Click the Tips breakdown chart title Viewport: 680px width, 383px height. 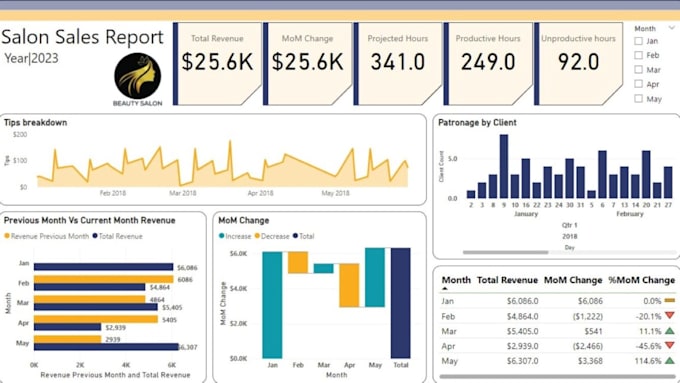[36, 122]
